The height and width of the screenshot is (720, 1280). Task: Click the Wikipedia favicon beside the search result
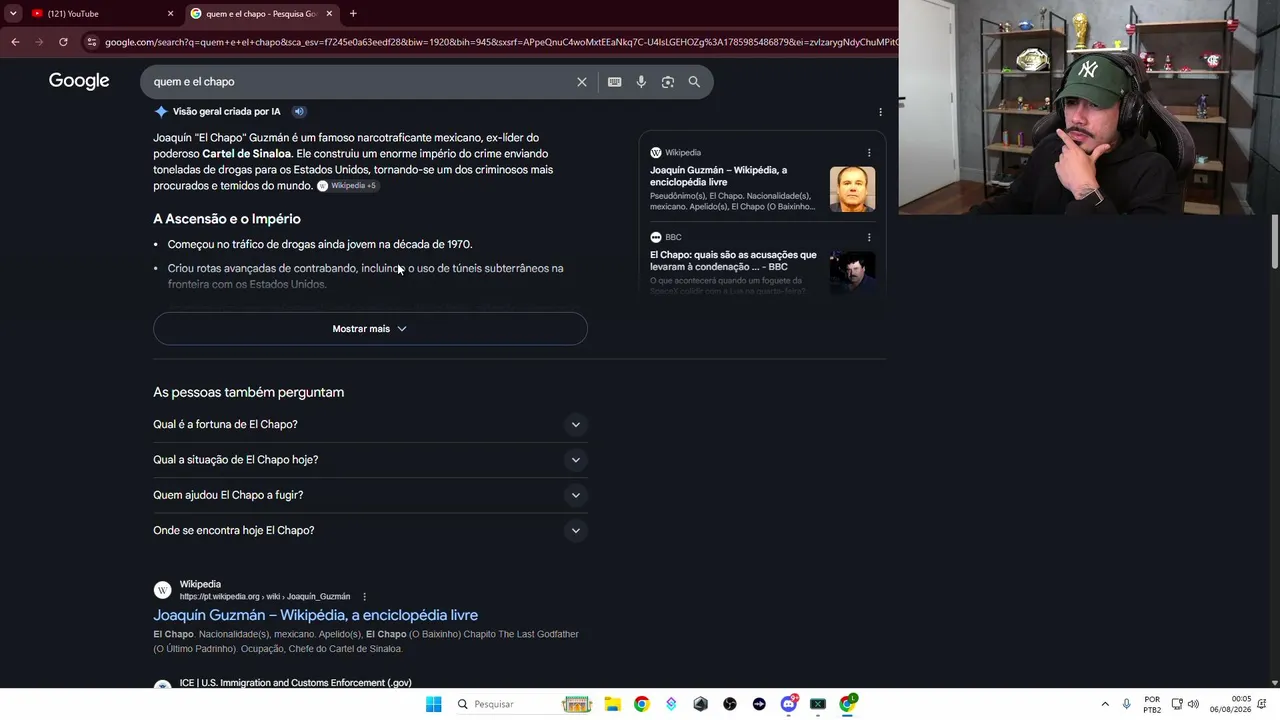(162, 591)
